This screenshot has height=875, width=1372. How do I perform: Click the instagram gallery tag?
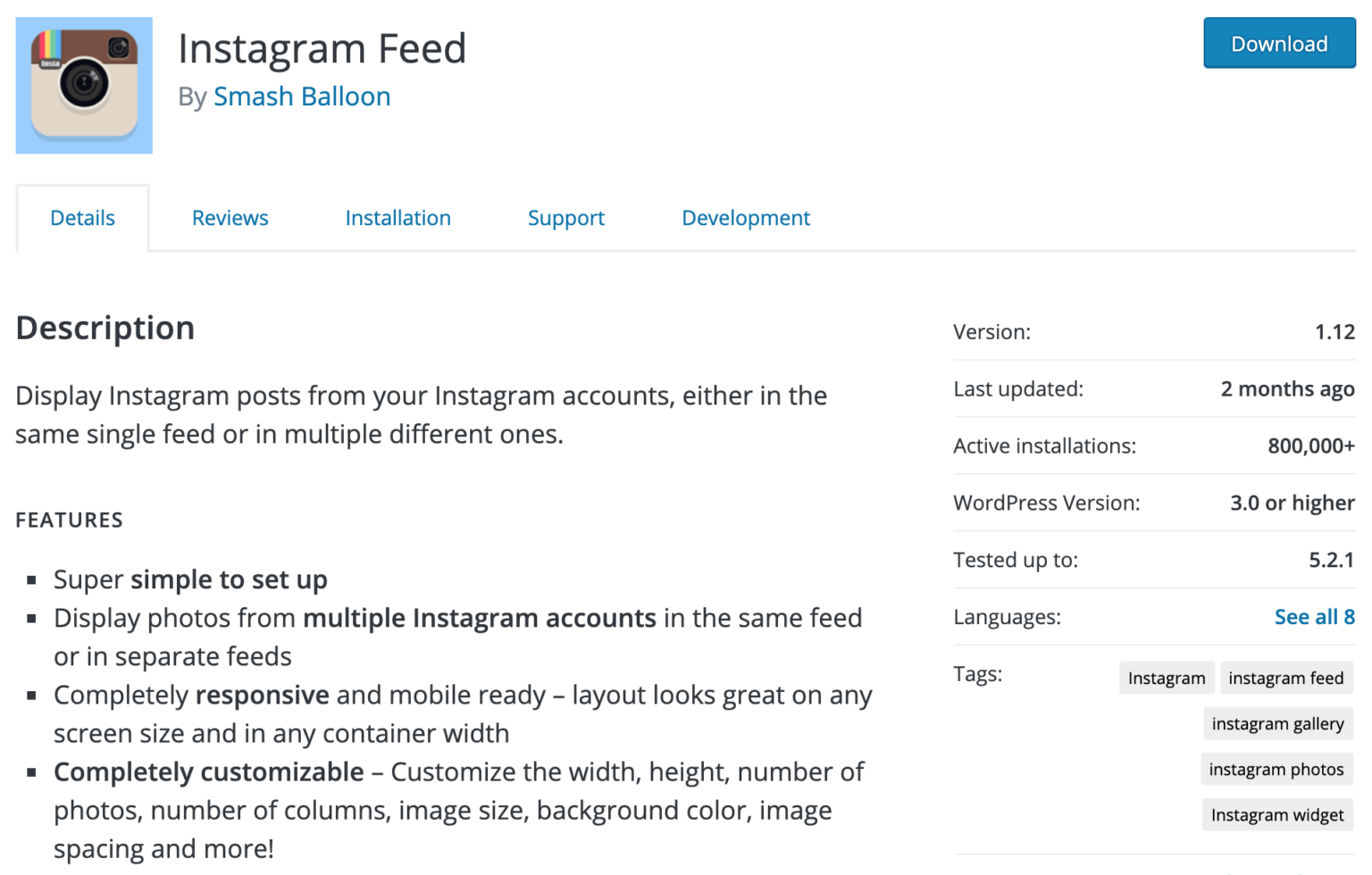click(1277, 723)
